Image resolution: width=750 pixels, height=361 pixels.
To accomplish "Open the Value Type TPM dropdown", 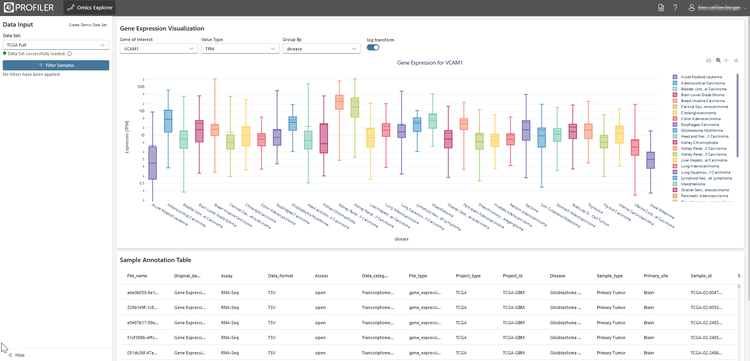I will click(240, 48).
